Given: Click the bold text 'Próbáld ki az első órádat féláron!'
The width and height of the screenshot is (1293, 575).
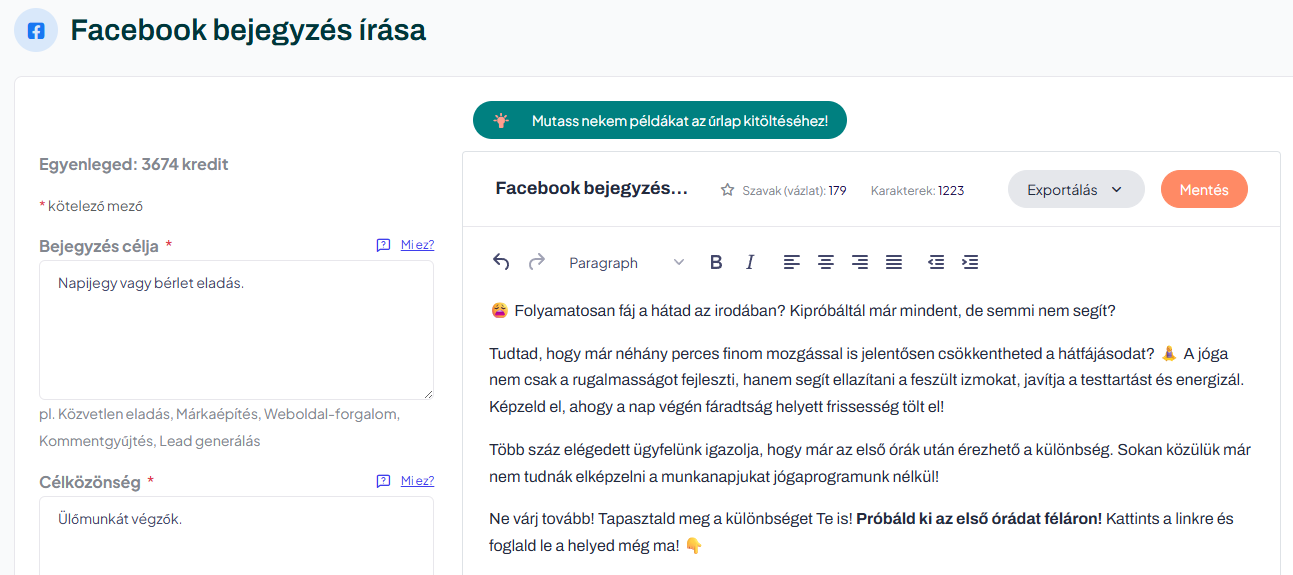Looking at the screenshot, I should point(979,519).
